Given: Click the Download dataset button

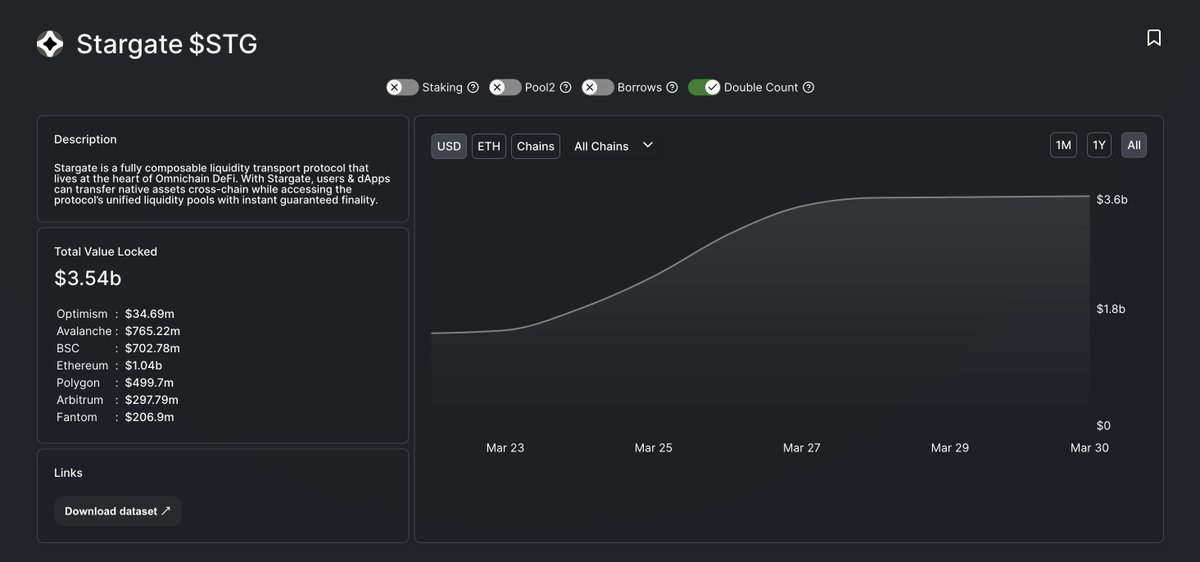Looking at the screenshot, I should pos(117,511).
